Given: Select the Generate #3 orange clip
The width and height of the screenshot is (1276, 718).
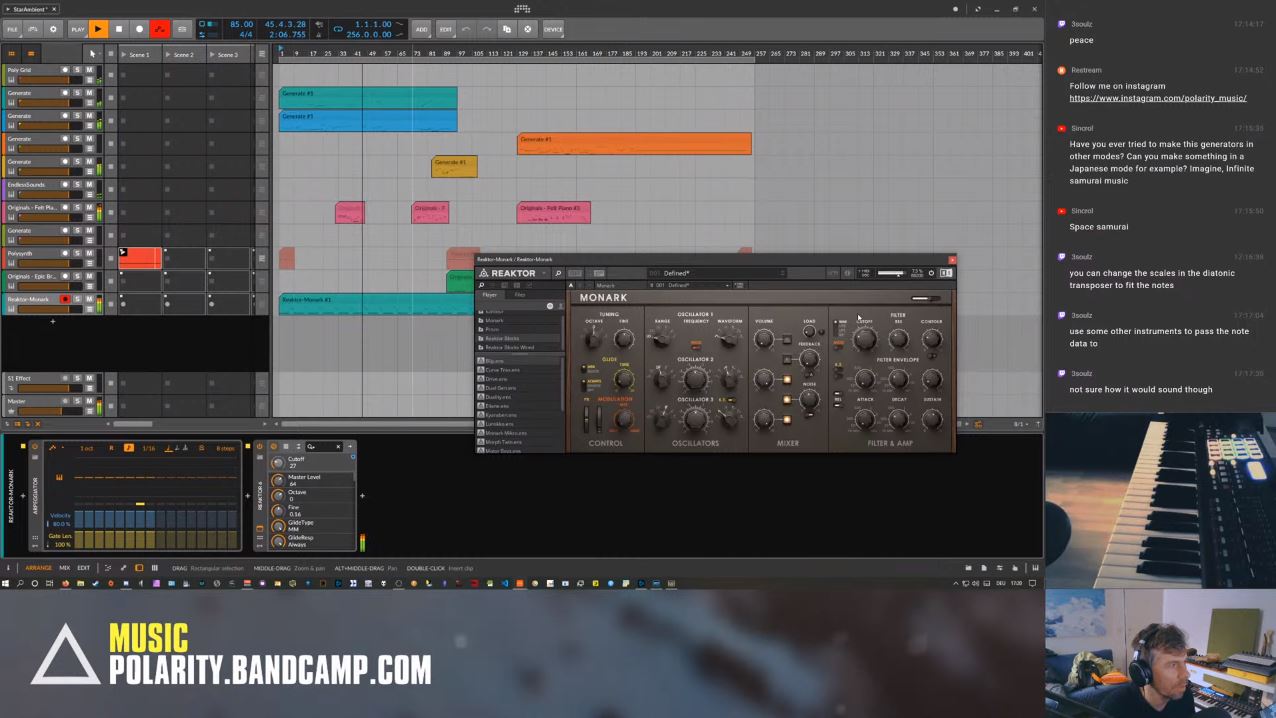Looking at the screenshot, I should [x=634, y=144].
